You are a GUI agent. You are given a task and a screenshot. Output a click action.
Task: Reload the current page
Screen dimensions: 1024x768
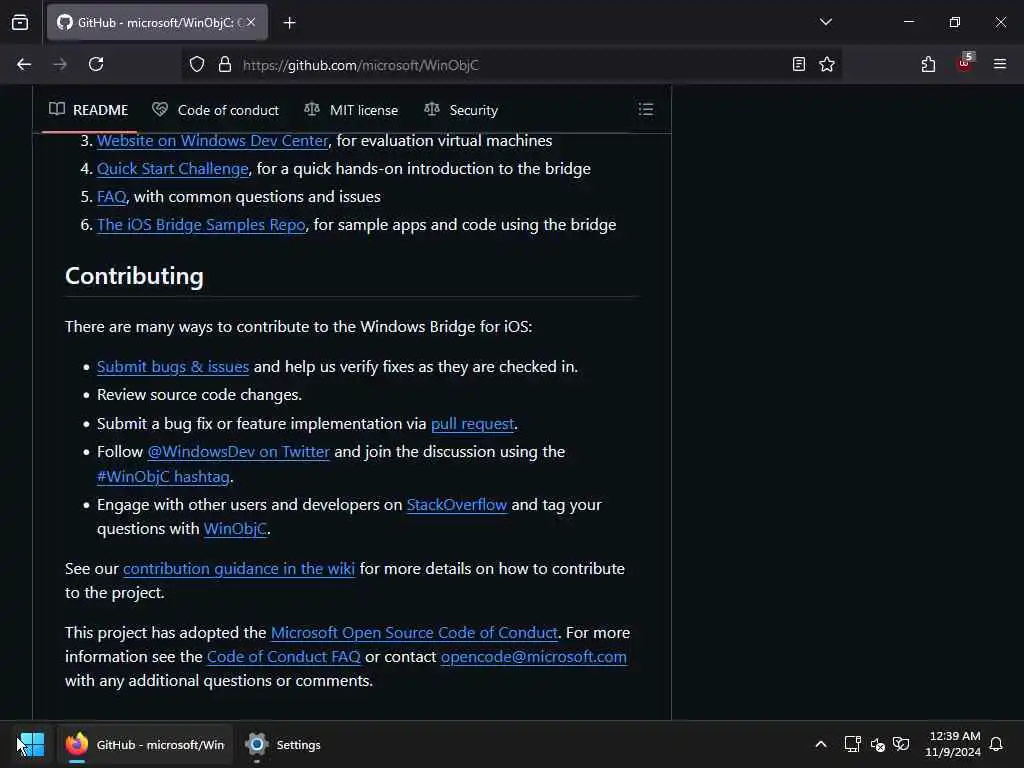point(96,64)
